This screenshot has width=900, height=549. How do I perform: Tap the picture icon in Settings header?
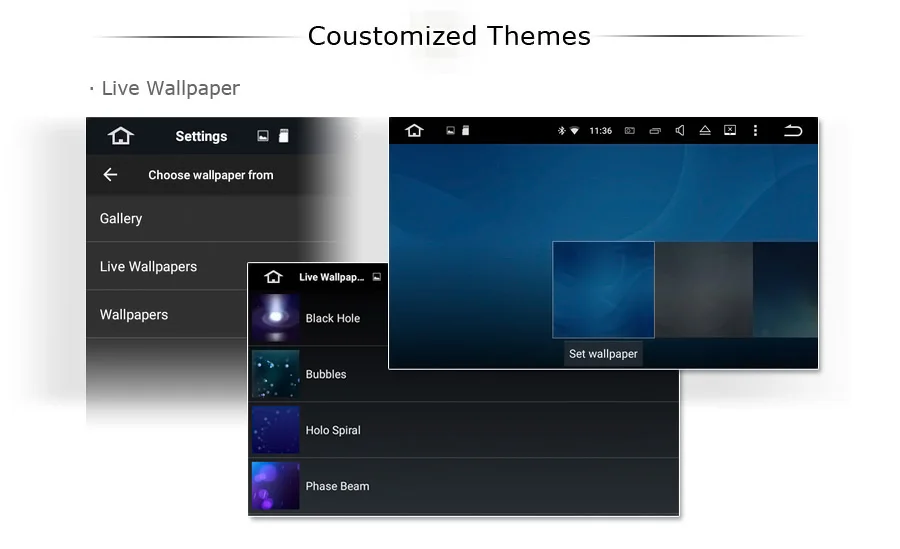263,136
